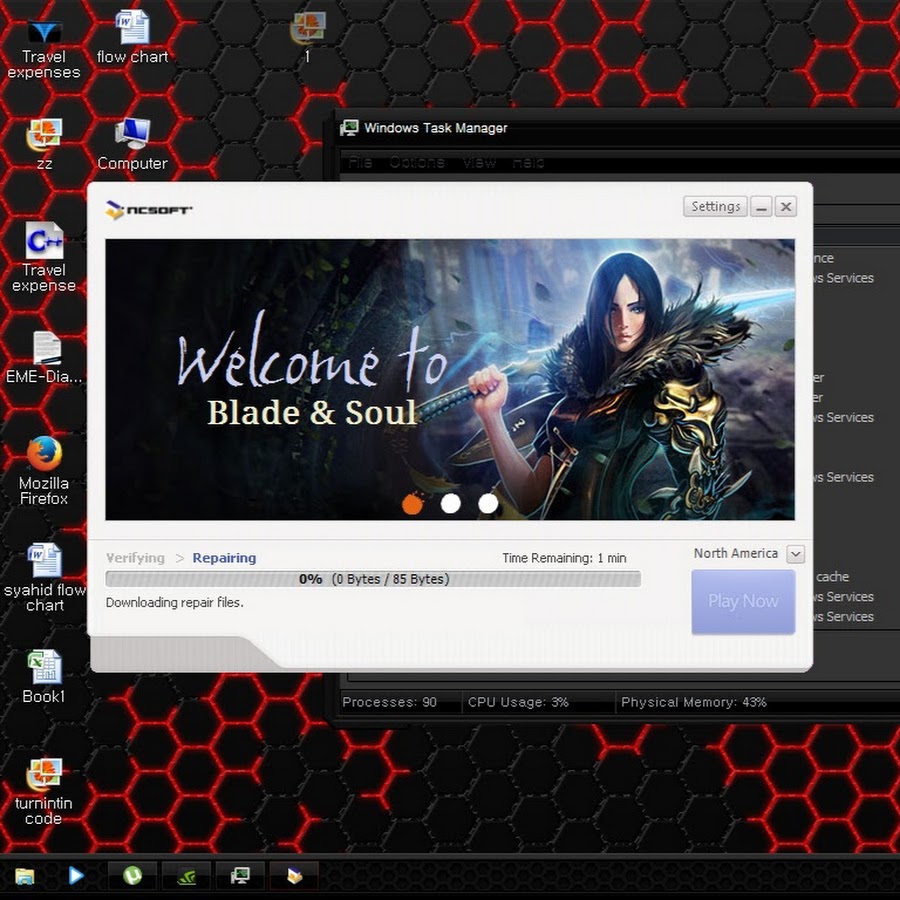Image resolution: width=900 pixels, height=900 pixels.
Task: Select the first orange banner slide dot
Action: [412, 504]
